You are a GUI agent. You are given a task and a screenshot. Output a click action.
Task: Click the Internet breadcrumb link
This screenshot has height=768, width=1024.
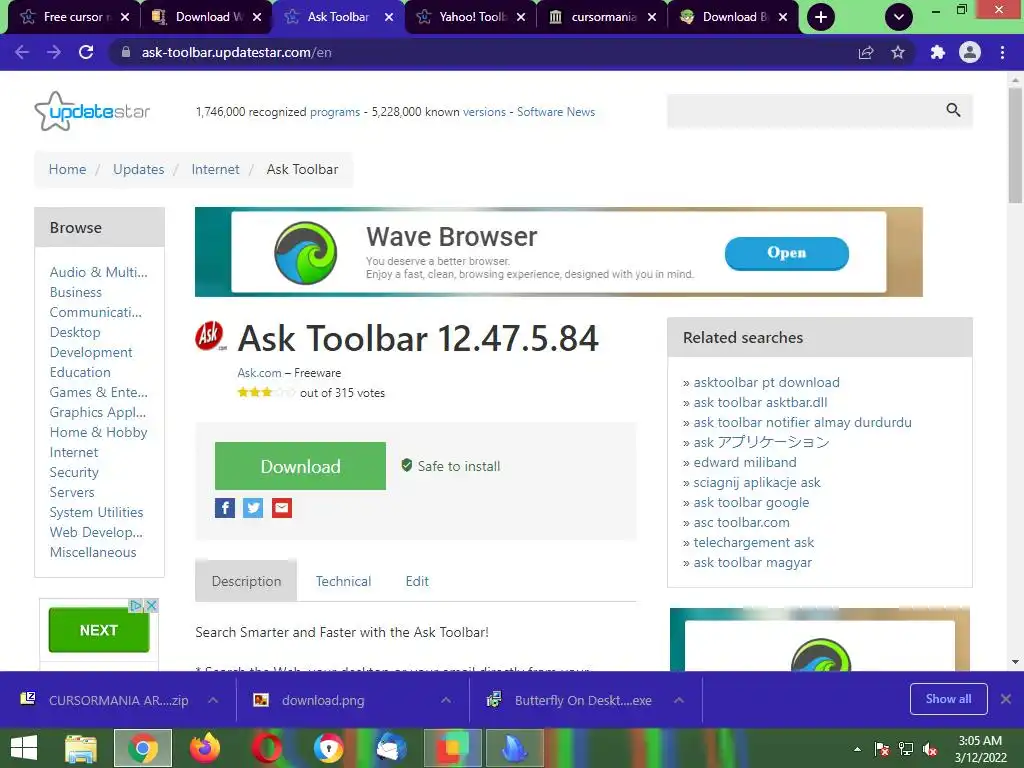[x=216, y=169]
